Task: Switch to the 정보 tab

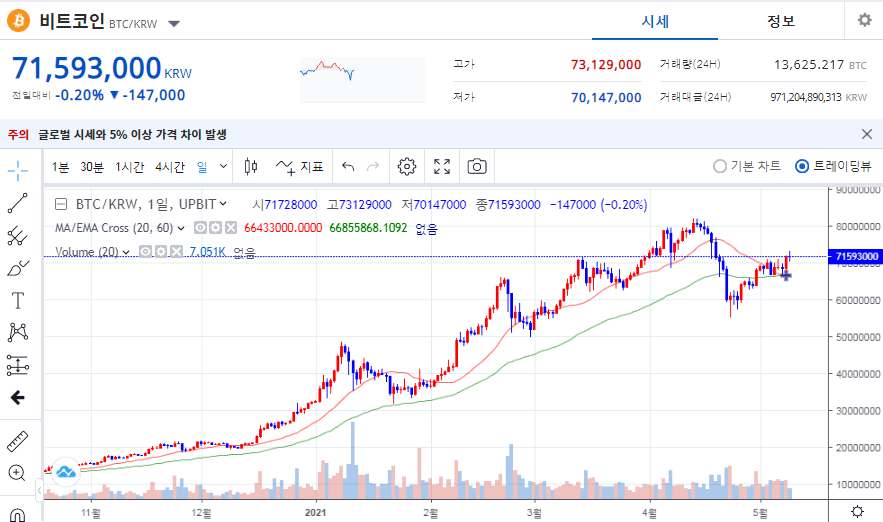Action: pos(781,21)
